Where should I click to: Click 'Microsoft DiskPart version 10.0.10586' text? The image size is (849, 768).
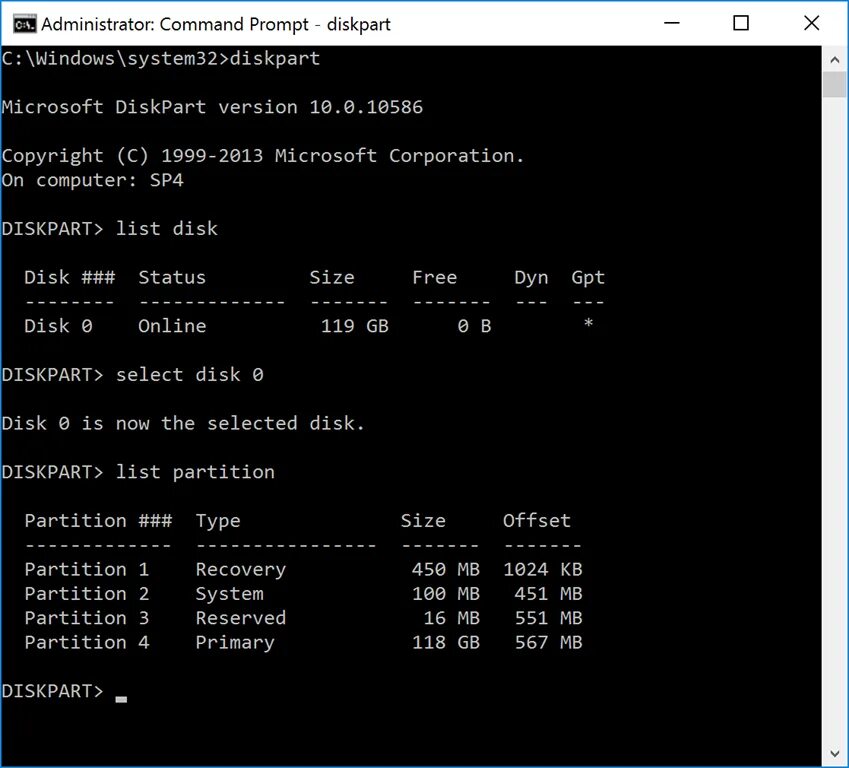(x=212, y=107)
